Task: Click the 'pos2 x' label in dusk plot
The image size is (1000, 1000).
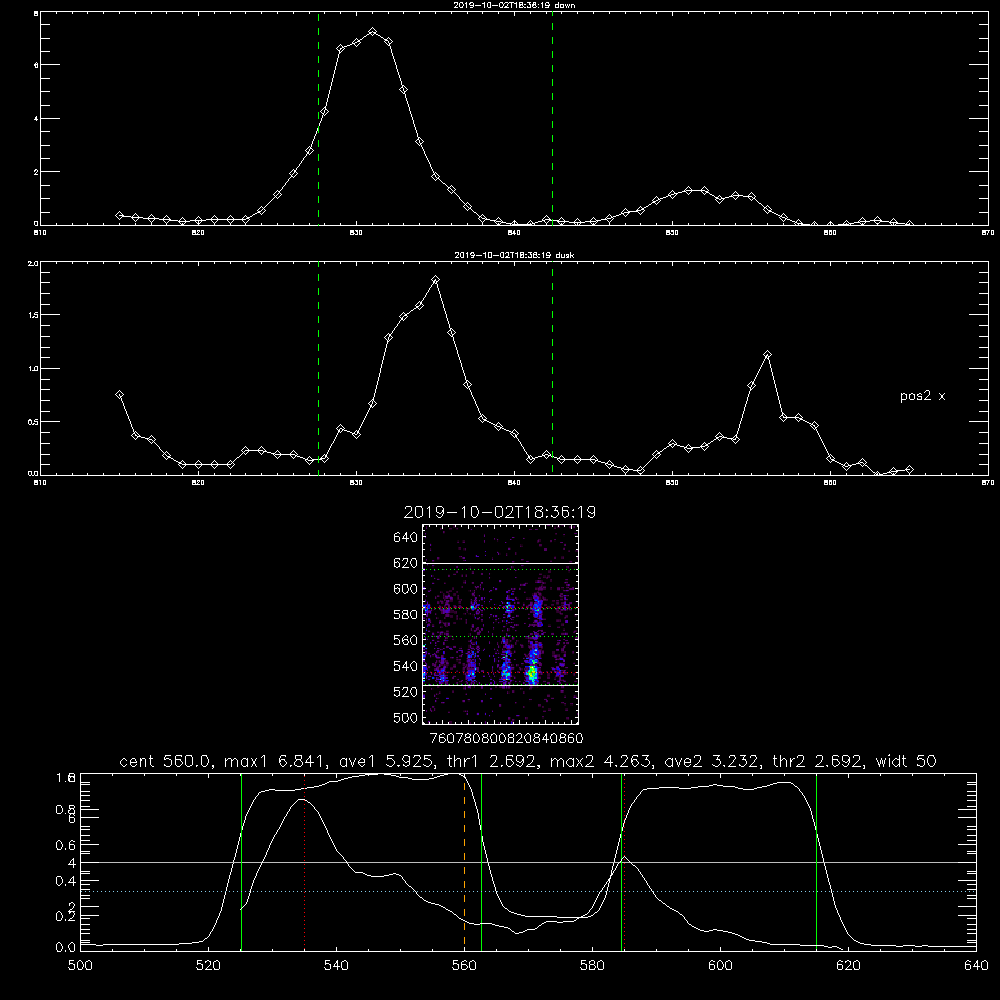Action: (x=922, y=396)
